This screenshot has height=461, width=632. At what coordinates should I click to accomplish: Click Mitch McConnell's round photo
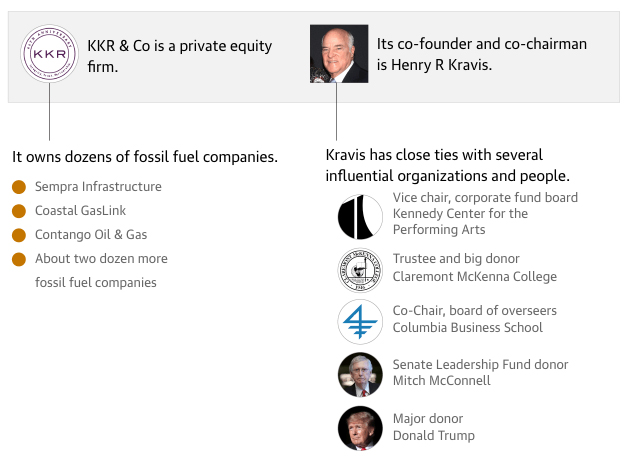(360, 374)
